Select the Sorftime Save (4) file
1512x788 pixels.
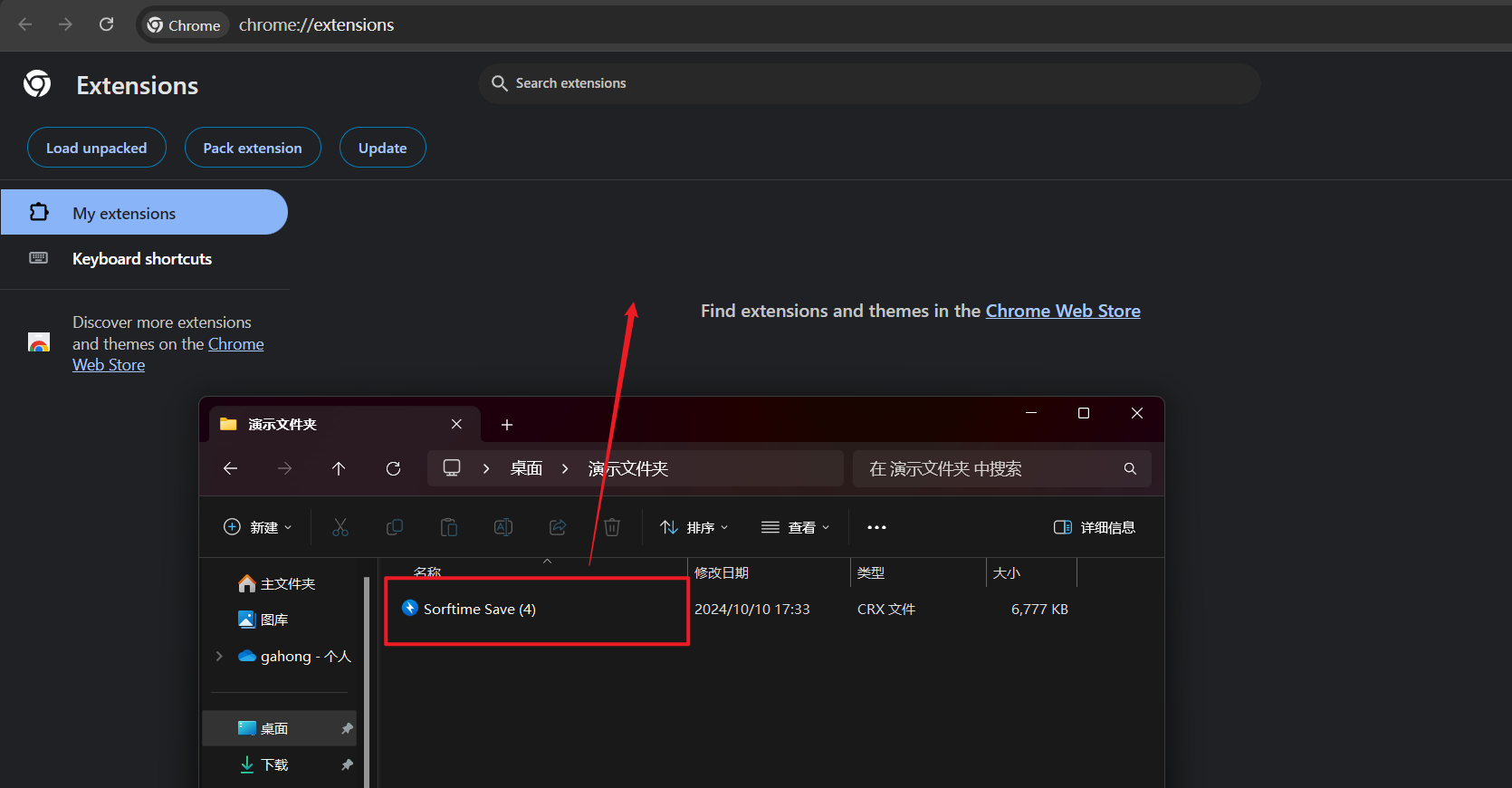[480, 609]
